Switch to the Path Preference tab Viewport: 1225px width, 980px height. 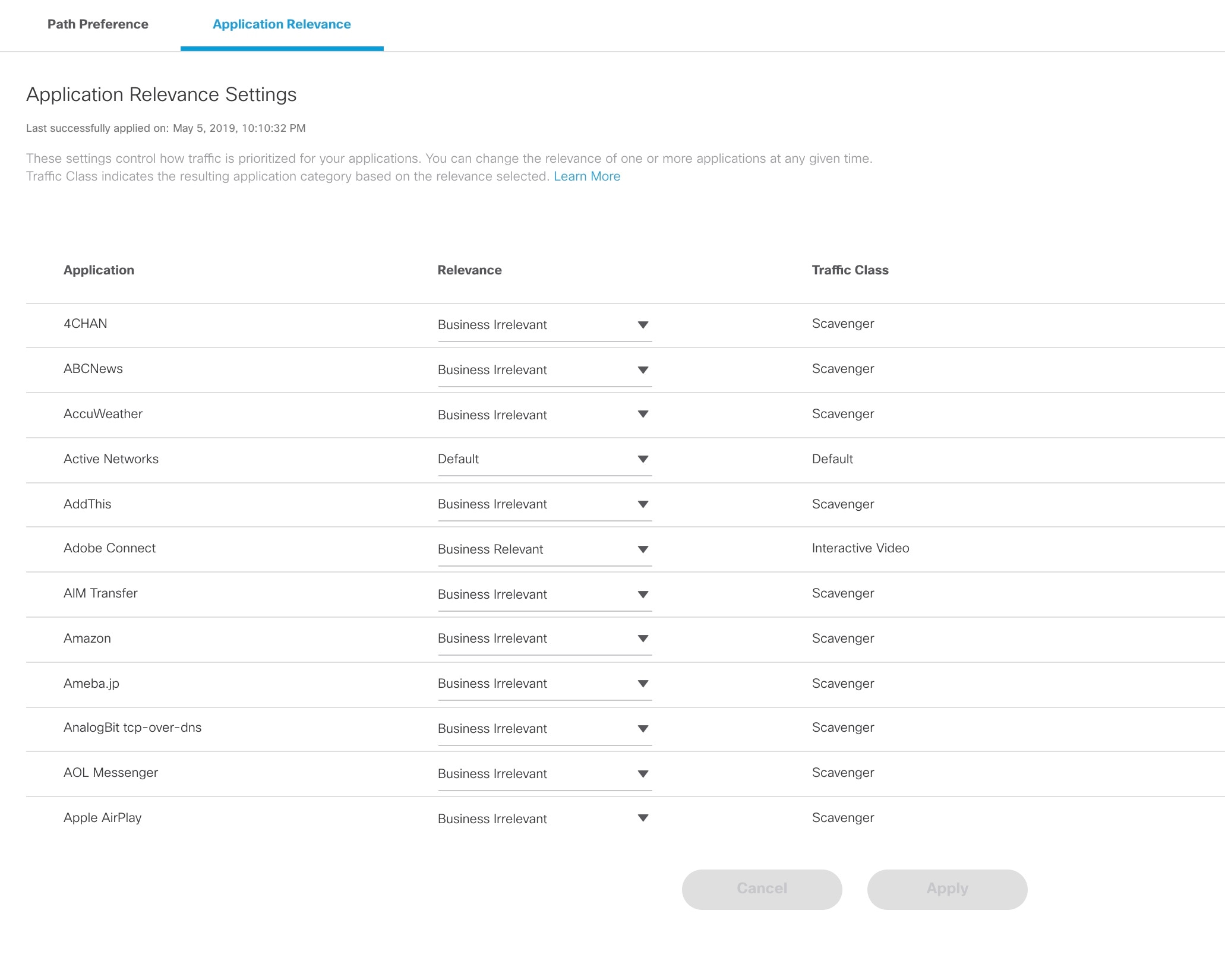(x=98, y=24)
